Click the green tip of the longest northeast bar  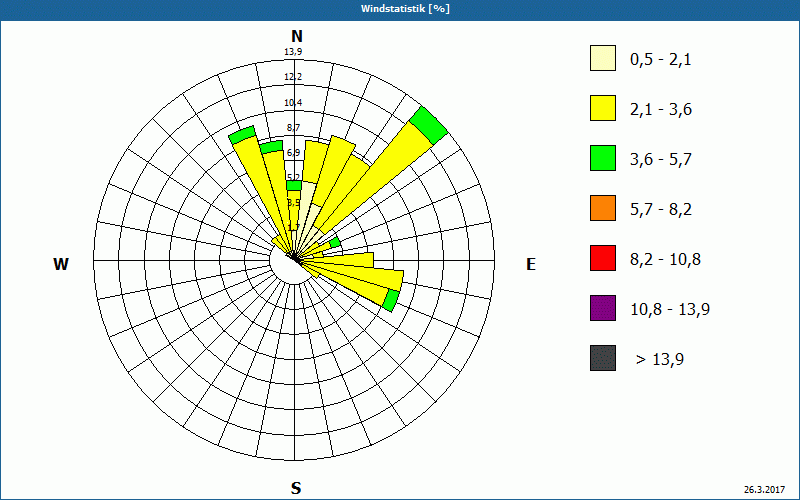click(429, 126)
